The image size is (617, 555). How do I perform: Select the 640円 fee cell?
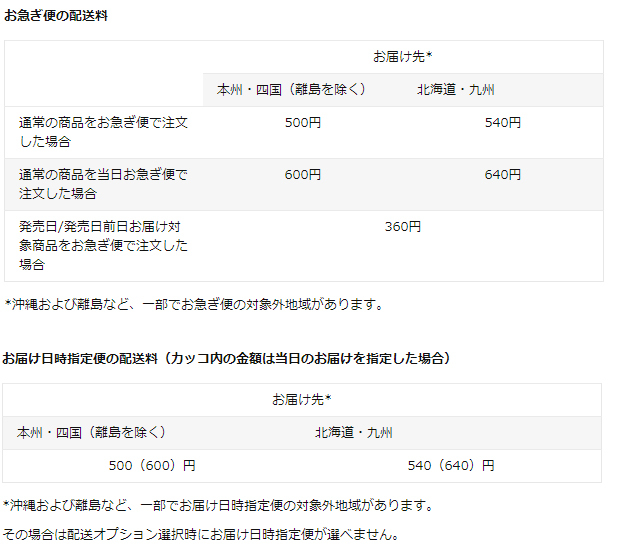pyautogui.click(x=502, y=175)
